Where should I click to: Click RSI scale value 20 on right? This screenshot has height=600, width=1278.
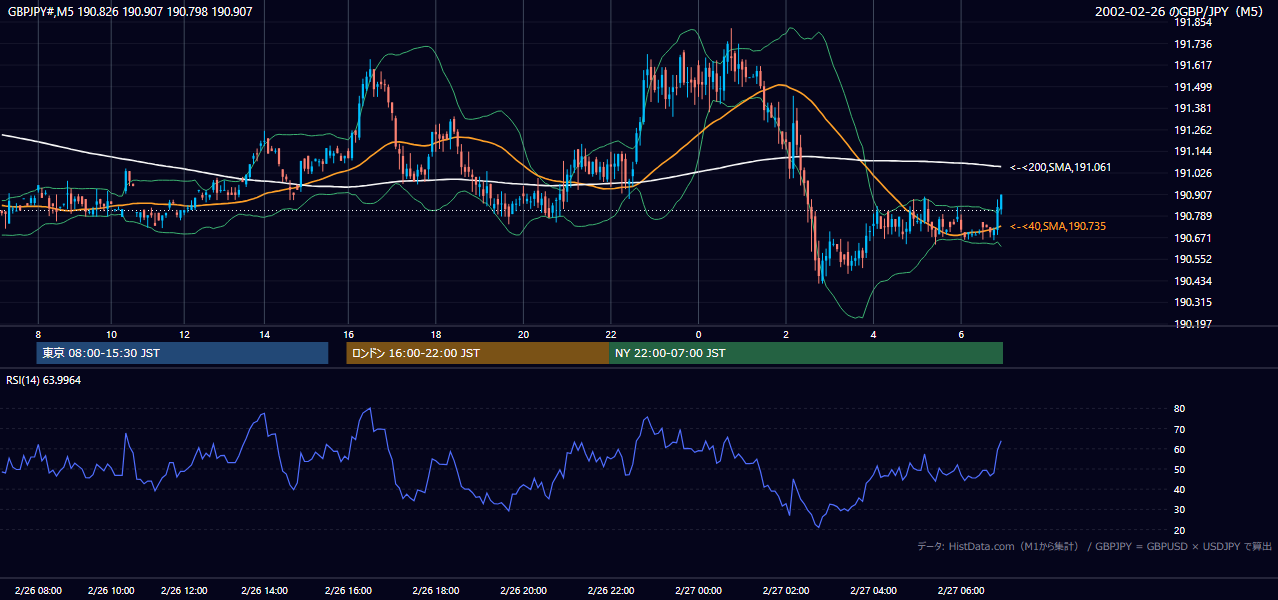click(x=1179, y=530)
